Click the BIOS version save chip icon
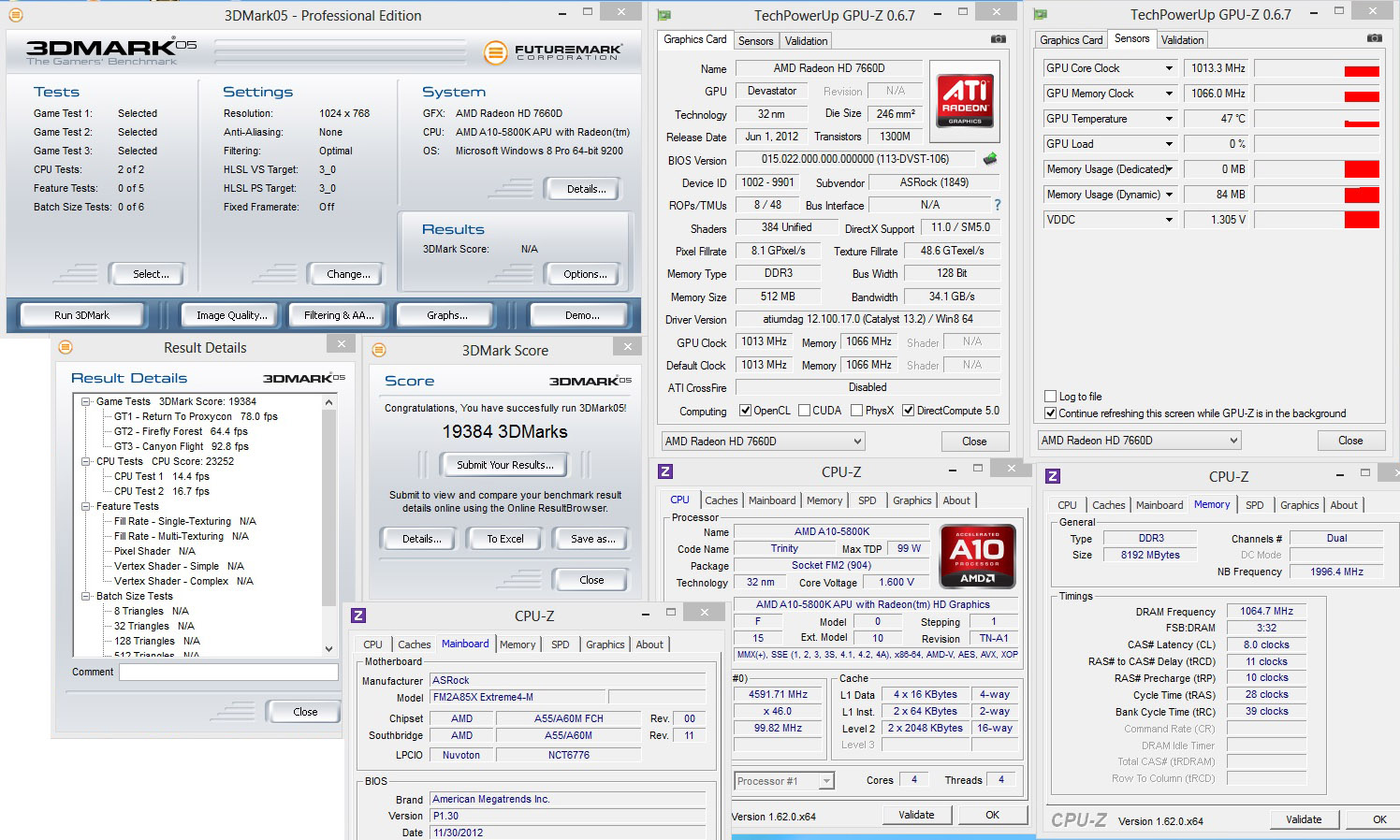 pyautogui.click(x=989, y=159)
